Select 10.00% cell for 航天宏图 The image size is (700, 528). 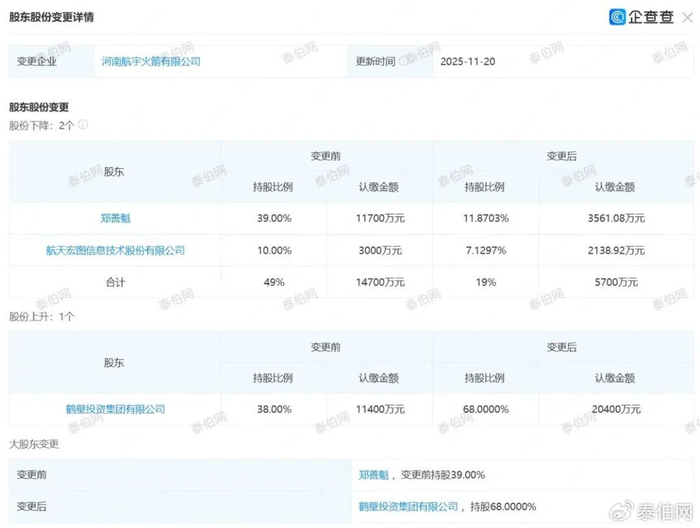click(274, 250)
